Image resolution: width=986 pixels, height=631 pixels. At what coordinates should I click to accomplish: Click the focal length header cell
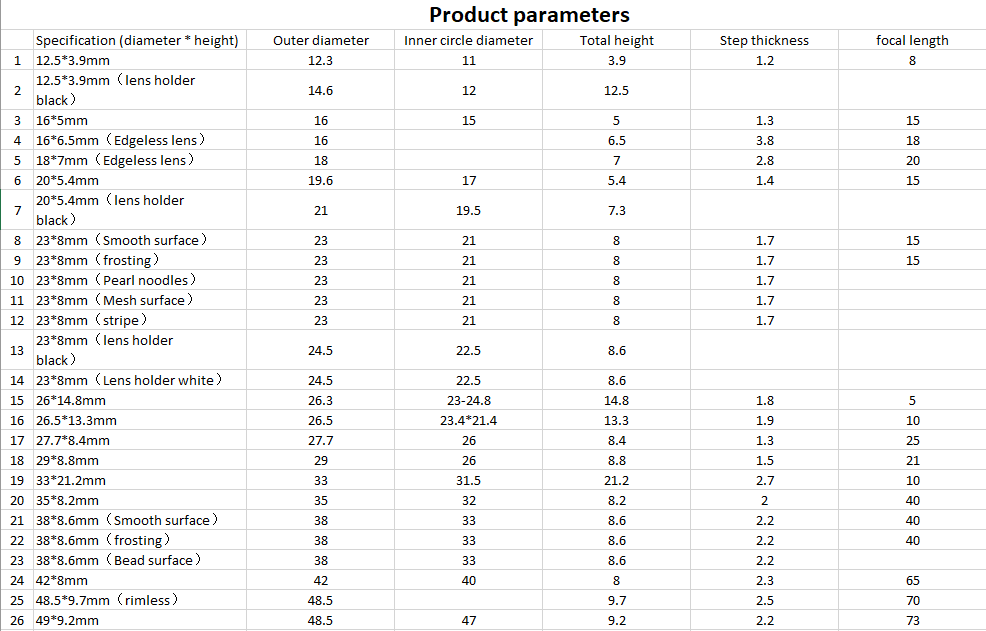pyautogui.click(x=912, y=40)
